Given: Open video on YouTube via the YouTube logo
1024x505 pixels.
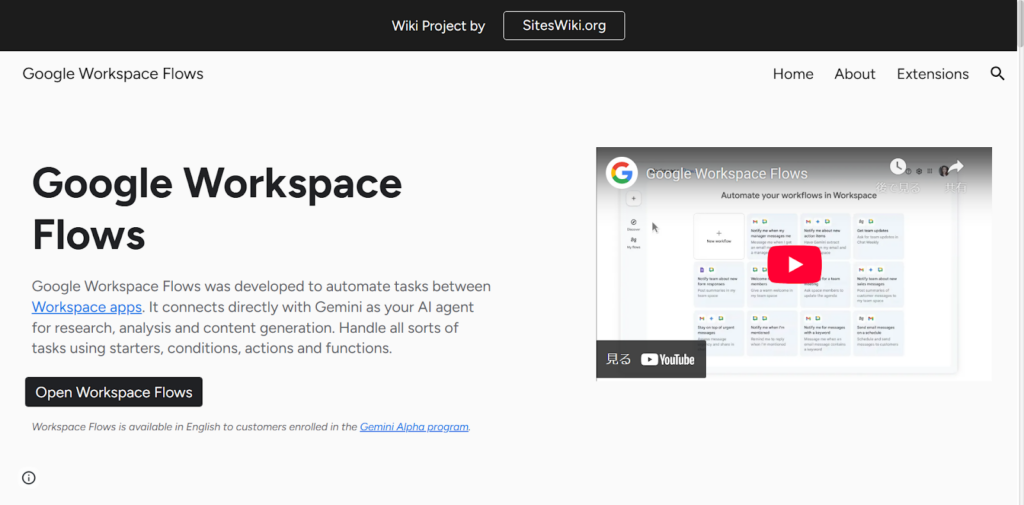Looking at the screenshot, I should (667, 360).
